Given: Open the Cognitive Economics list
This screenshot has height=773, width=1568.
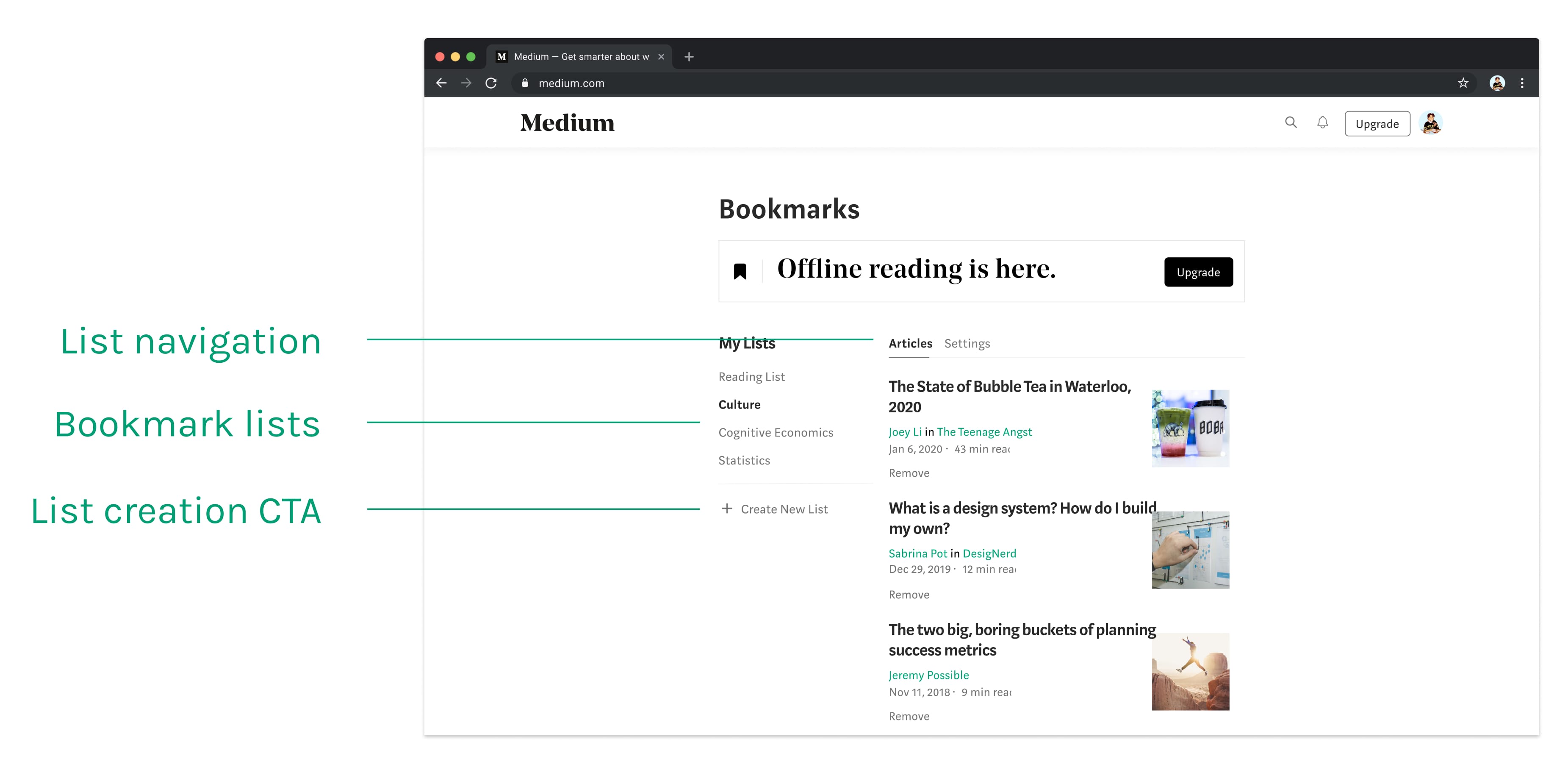Looking at the screenshot, I should [x=776, y=433].
